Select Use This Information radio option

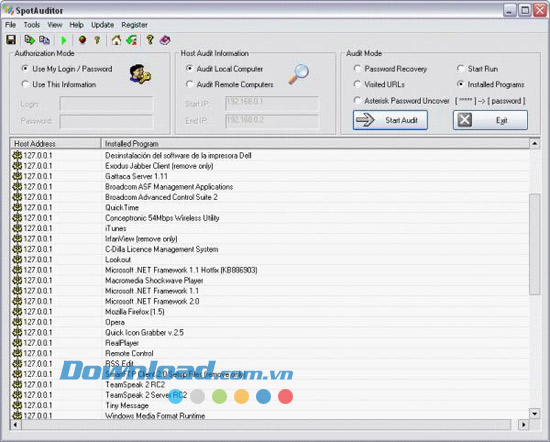click(59, 84)
